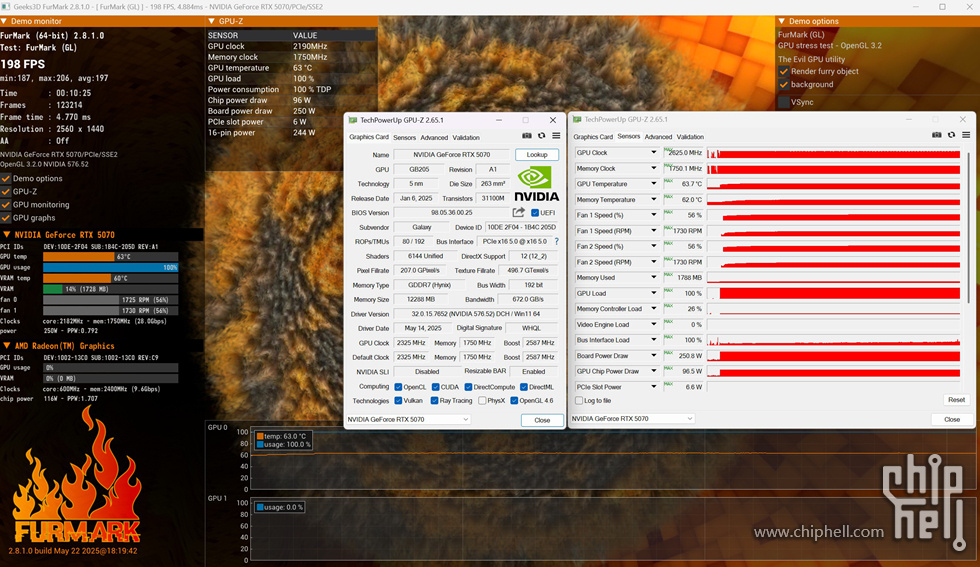Switch to Advanced tab in left GPU-Z window
Viewport: 980px width, 567px height.
point(434,138)
